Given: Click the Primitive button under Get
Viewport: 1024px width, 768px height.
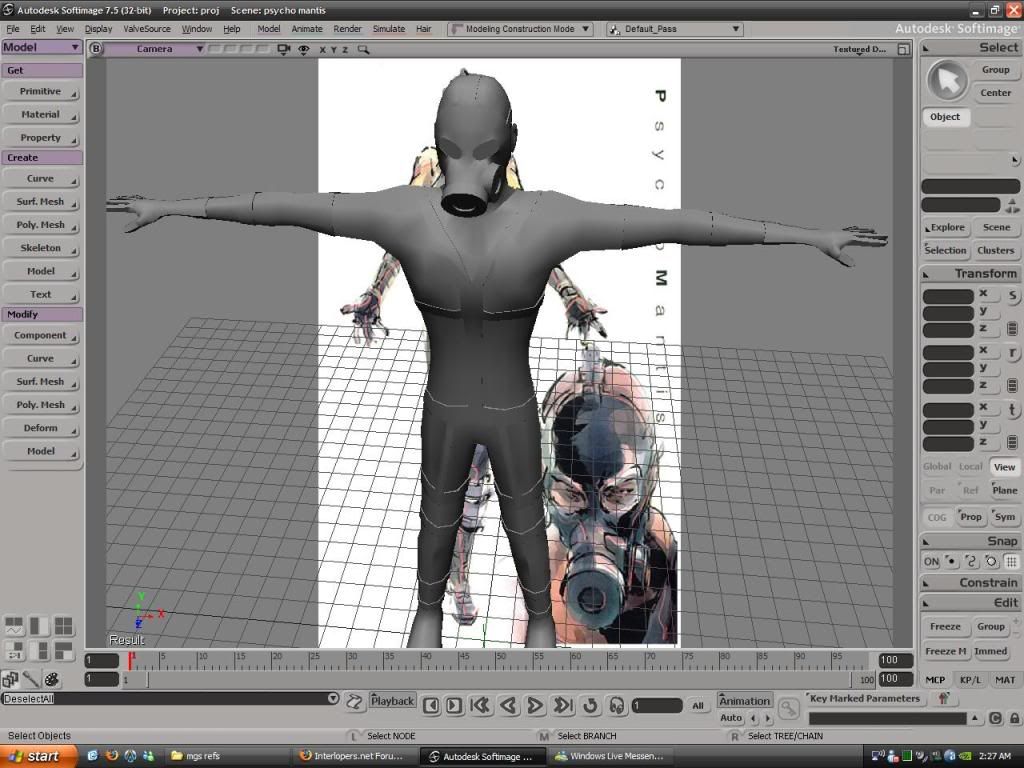Looking at the screenshot, I should pos(41,91).
